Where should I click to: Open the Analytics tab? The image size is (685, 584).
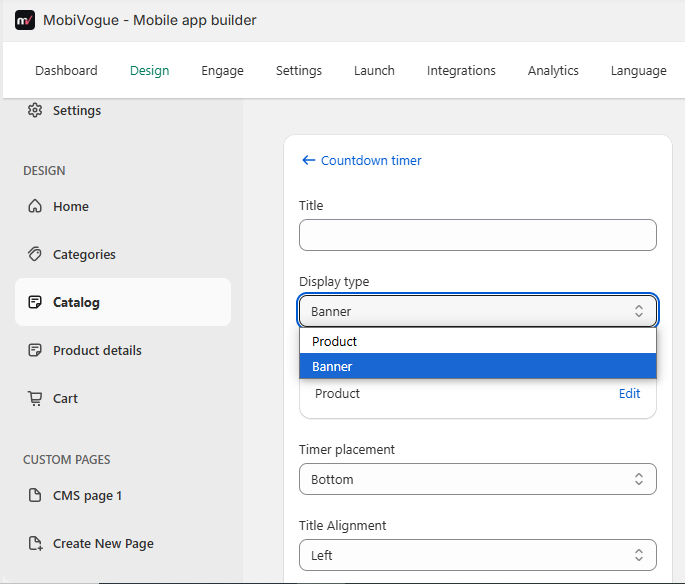(x=553, y=70)
